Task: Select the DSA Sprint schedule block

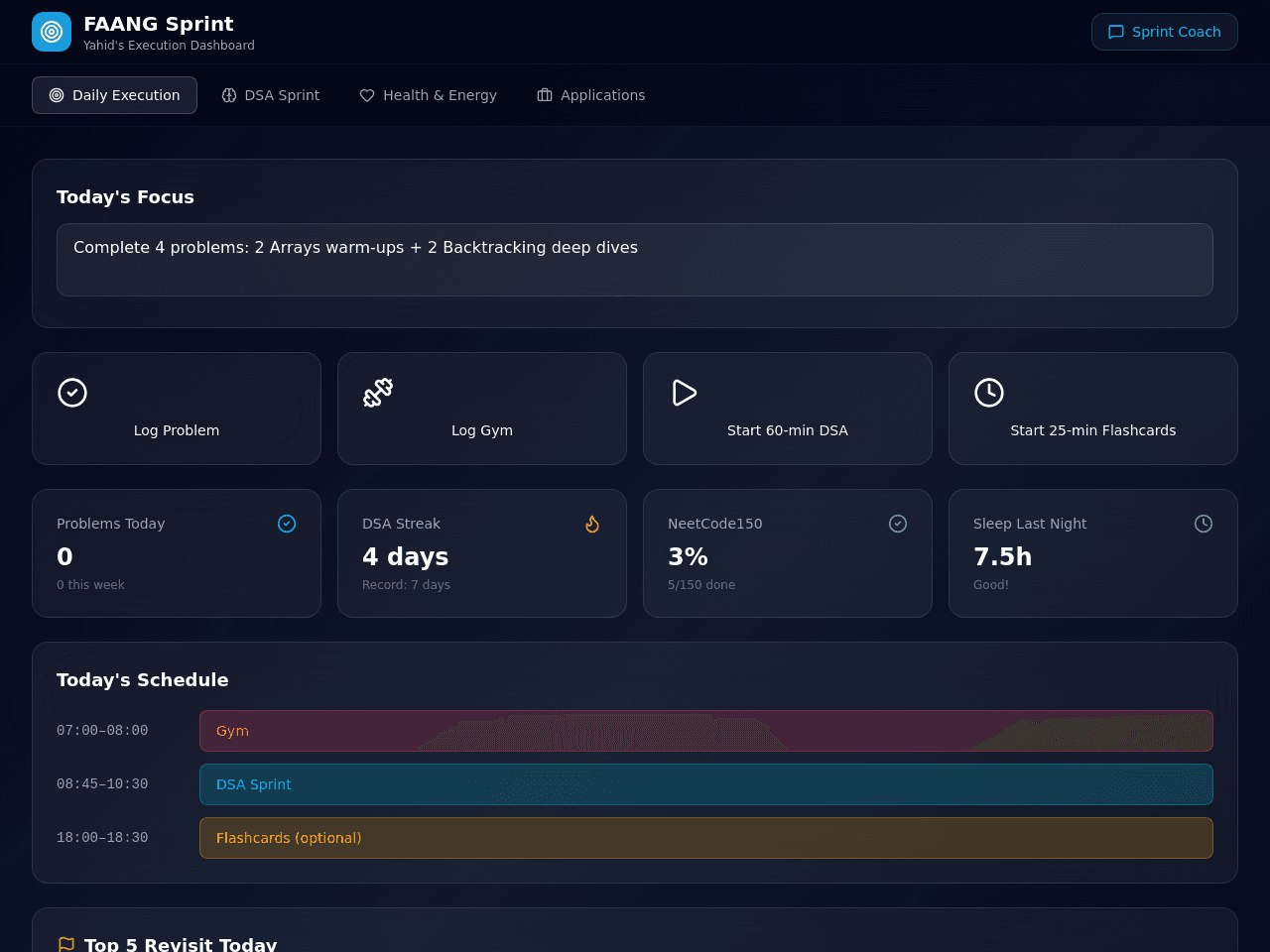Action: pos(706,784)
